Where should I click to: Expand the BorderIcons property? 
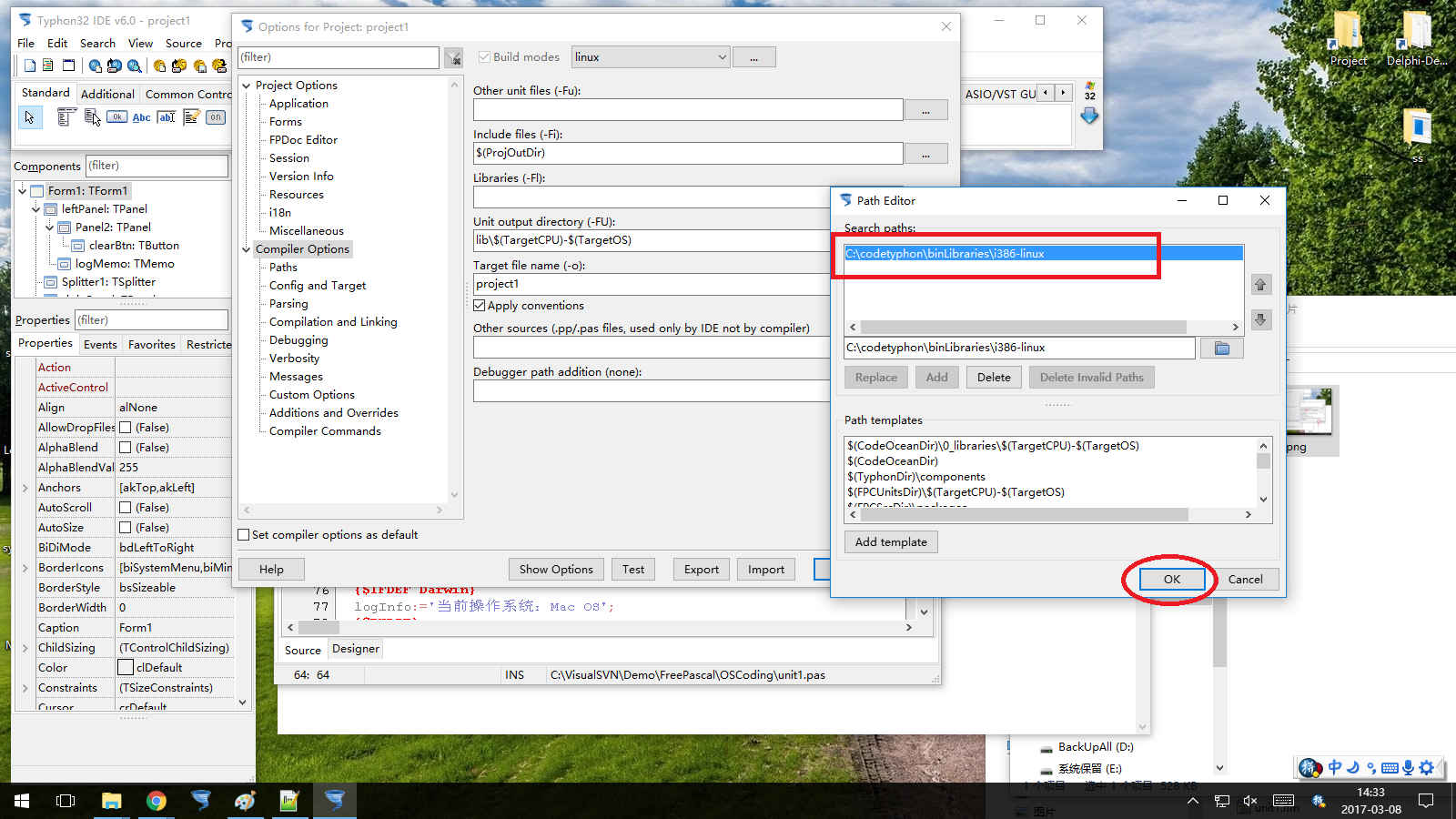click(25, 568)
